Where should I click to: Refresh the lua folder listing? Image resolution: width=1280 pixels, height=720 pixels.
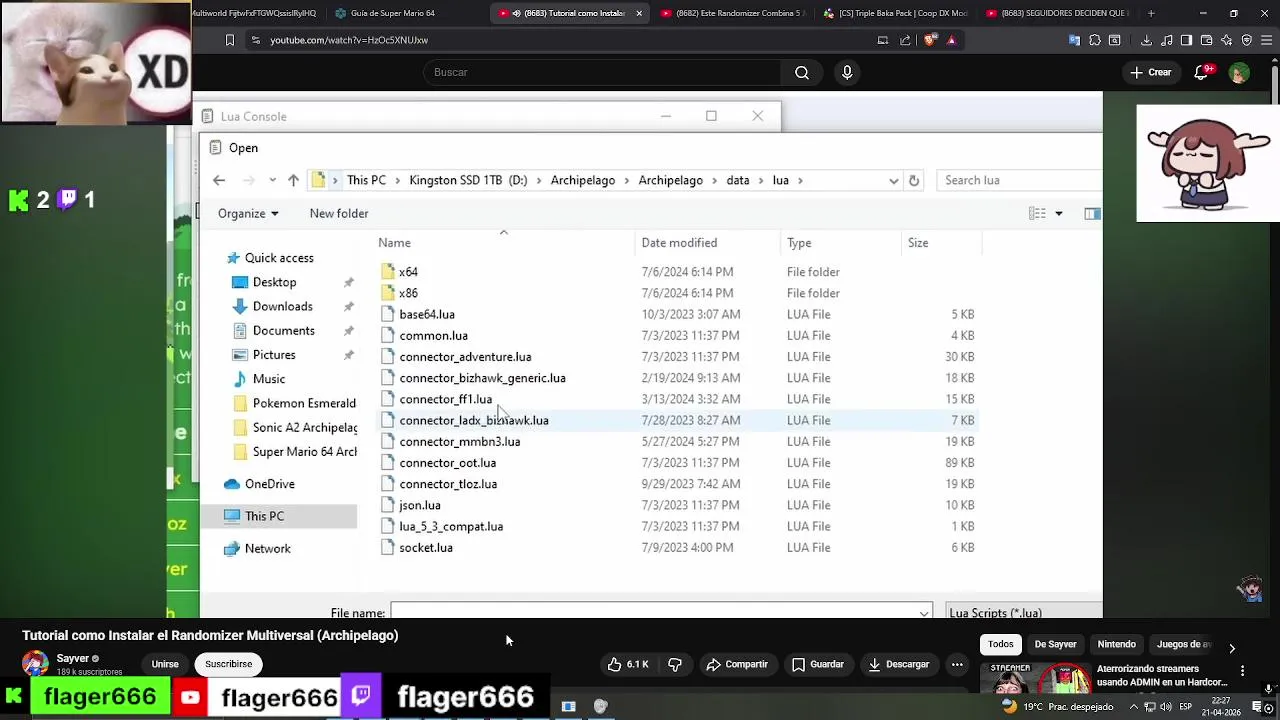coord(913,180)
